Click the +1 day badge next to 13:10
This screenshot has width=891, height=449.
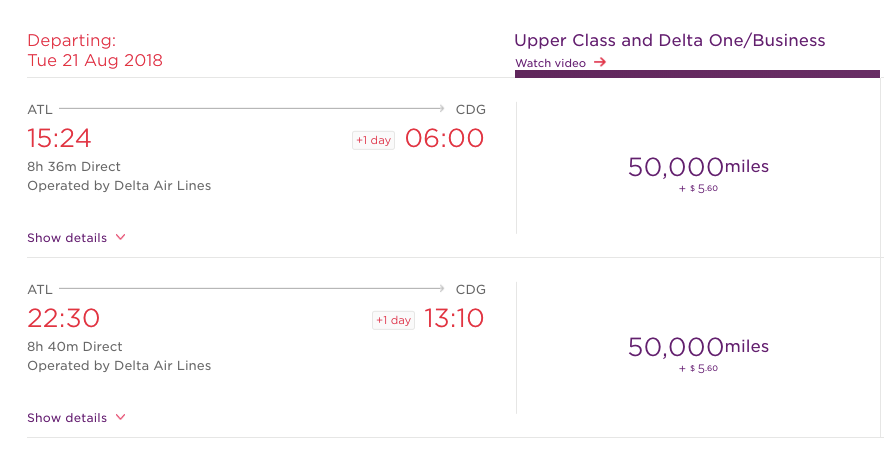(x=393, y=321)
